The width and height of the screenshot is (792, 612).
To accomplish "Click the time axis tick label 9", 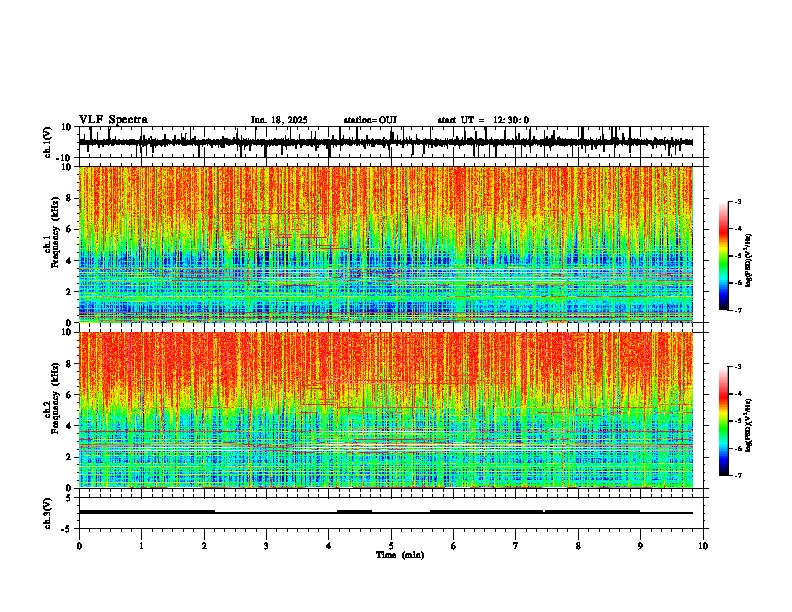I will (x=640, y=546).
